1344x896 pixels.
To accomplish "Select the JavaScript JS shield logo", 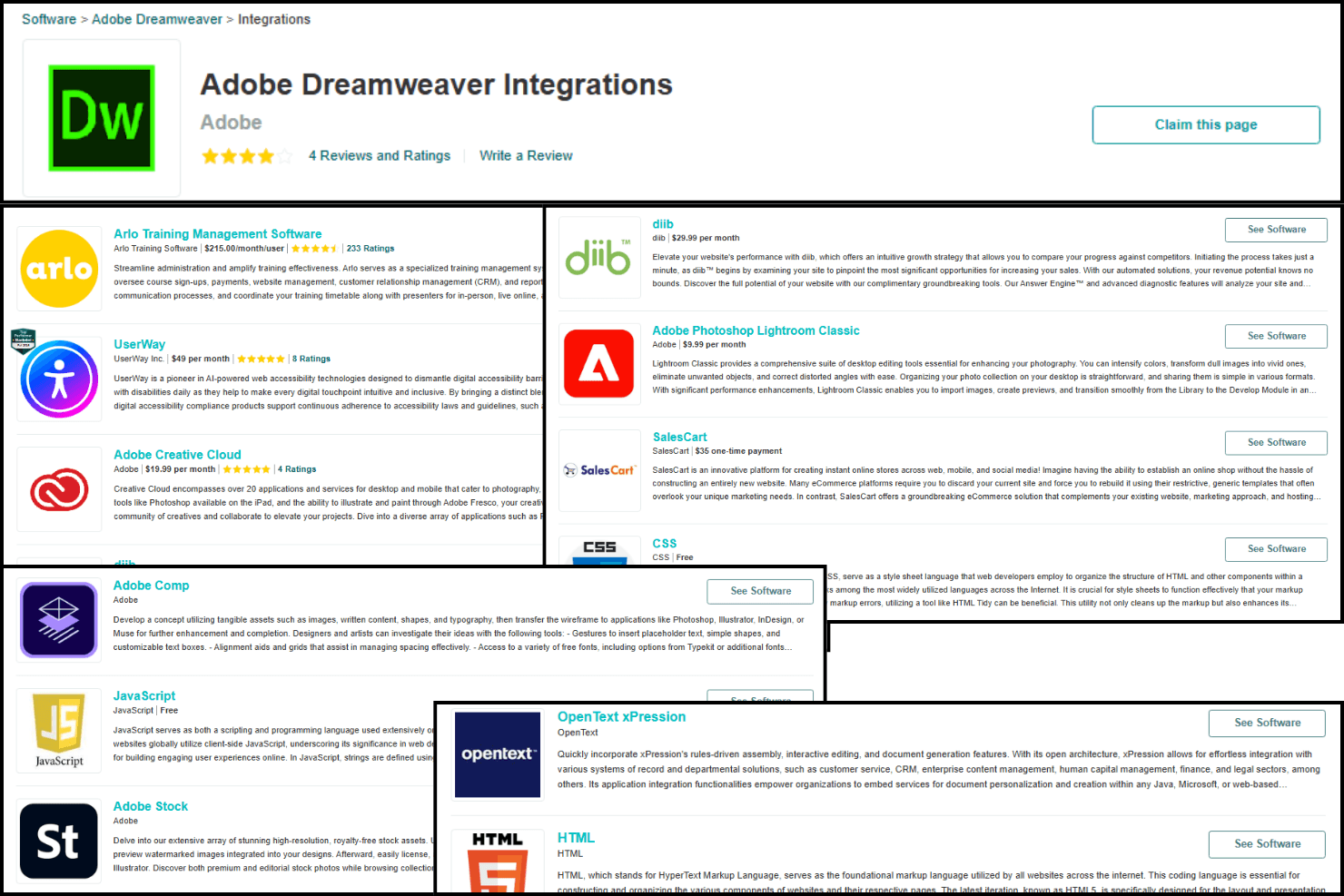I will point(59,730).
